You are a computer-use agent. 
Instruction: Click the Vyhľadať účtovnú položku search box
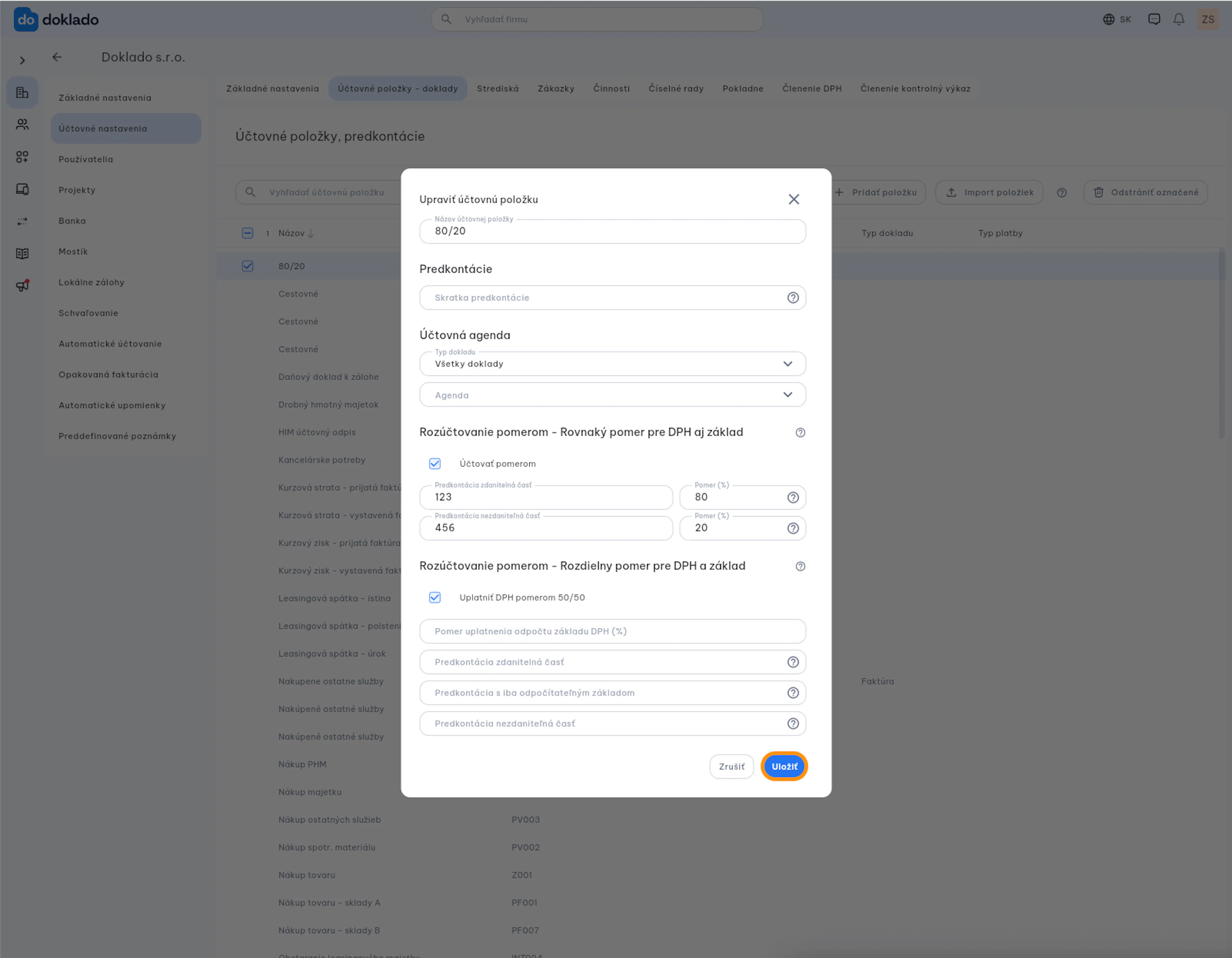(x=319, y=193)
